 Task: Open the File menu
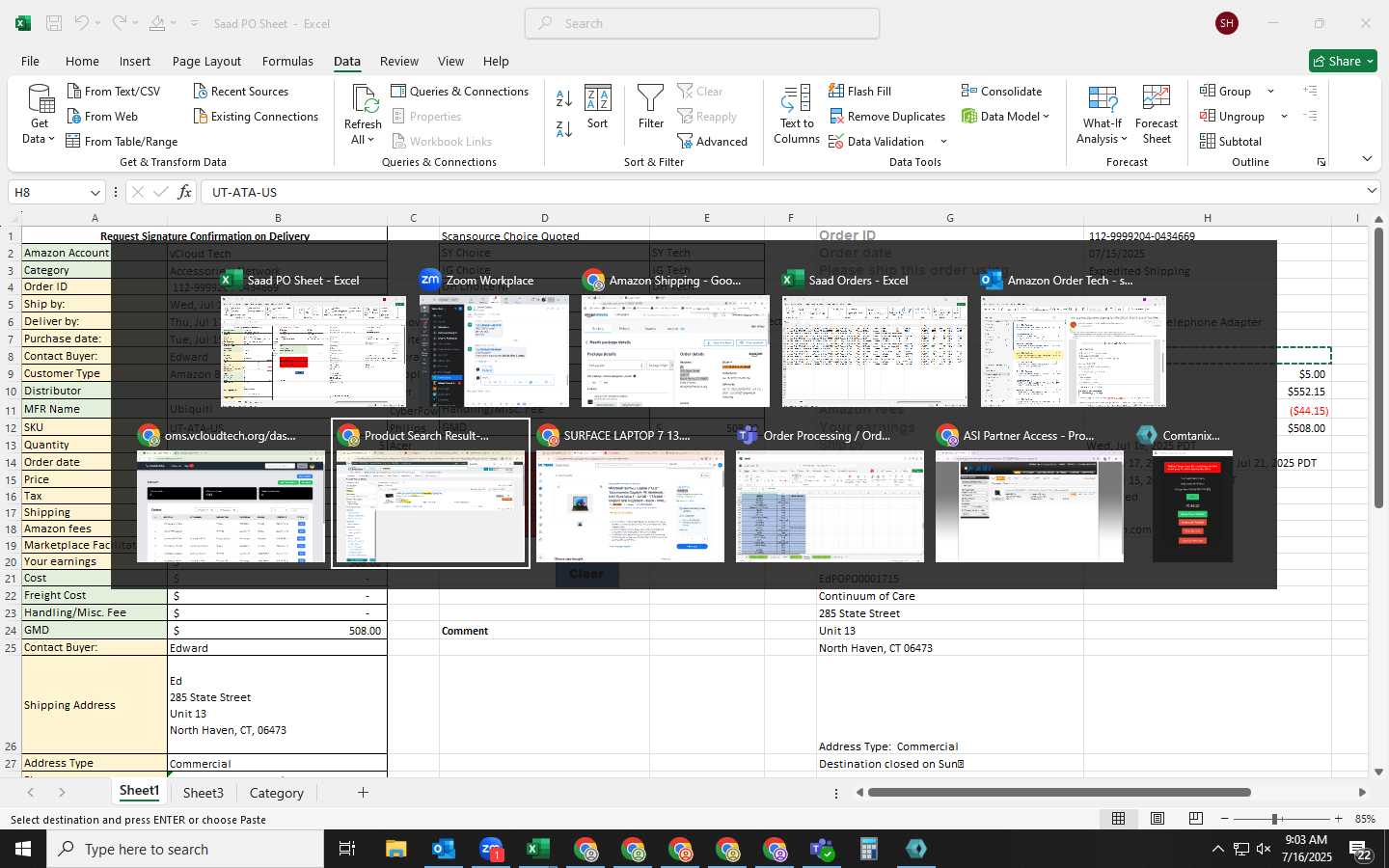click(x=31, y=61)
